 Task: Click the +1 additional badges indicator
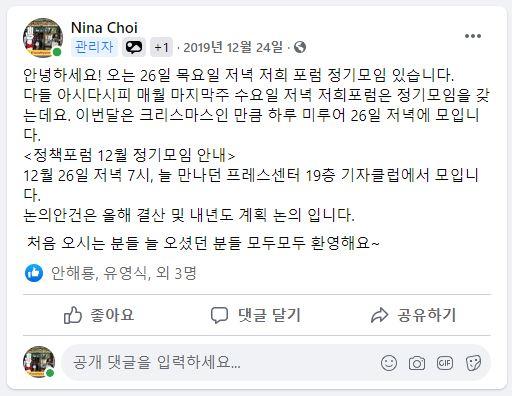click(161, 47)
